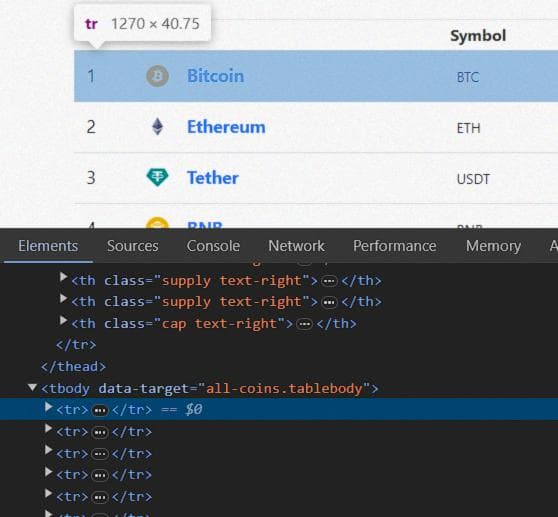This screenshot has width=558, height=517.
Task: Click ellipsis badge in cap text-right th
Action: click(x=304, y=324)
